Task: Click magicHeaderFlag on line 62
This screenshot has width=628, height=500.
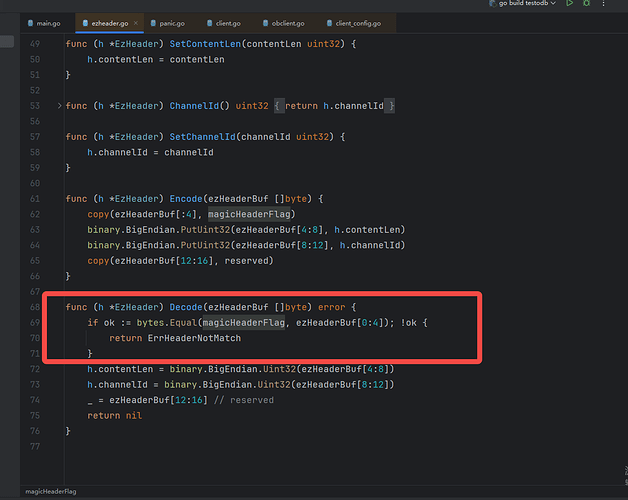Action: (x=249, y=214)
